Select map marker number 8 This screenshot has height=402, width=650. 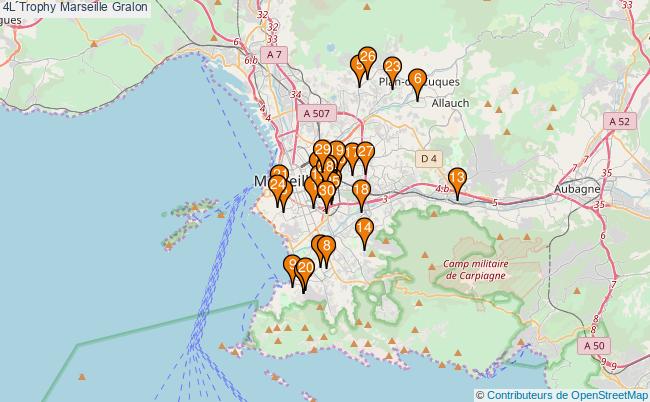[x=324, y=246]
